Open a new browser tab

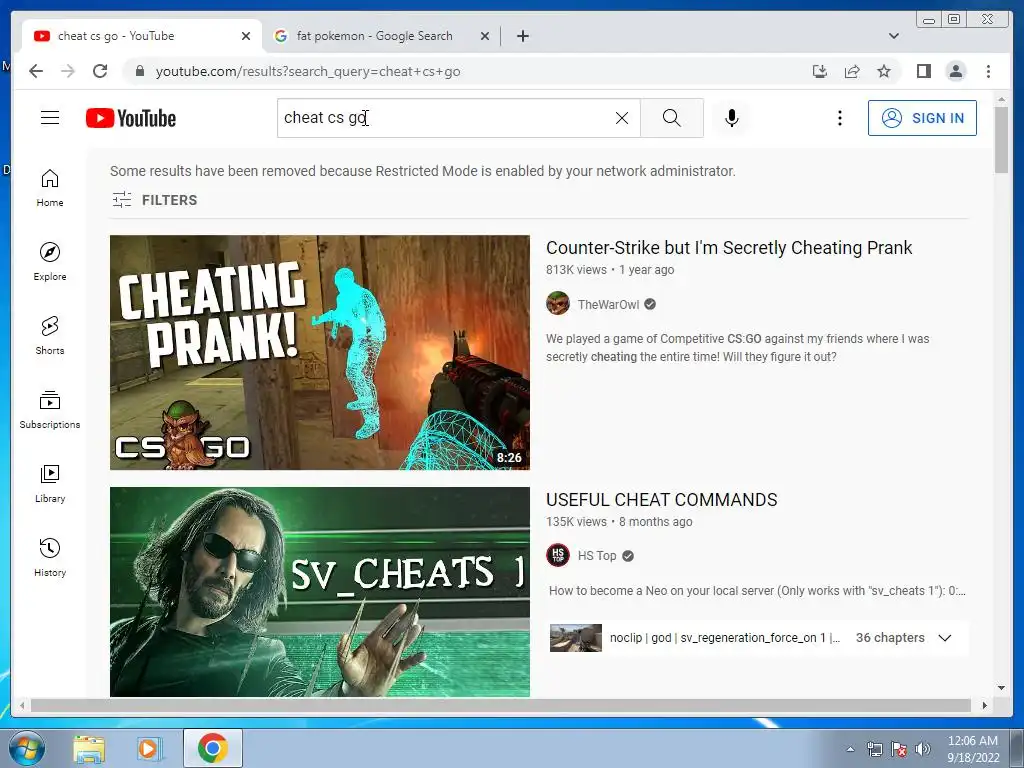[522, 36]
